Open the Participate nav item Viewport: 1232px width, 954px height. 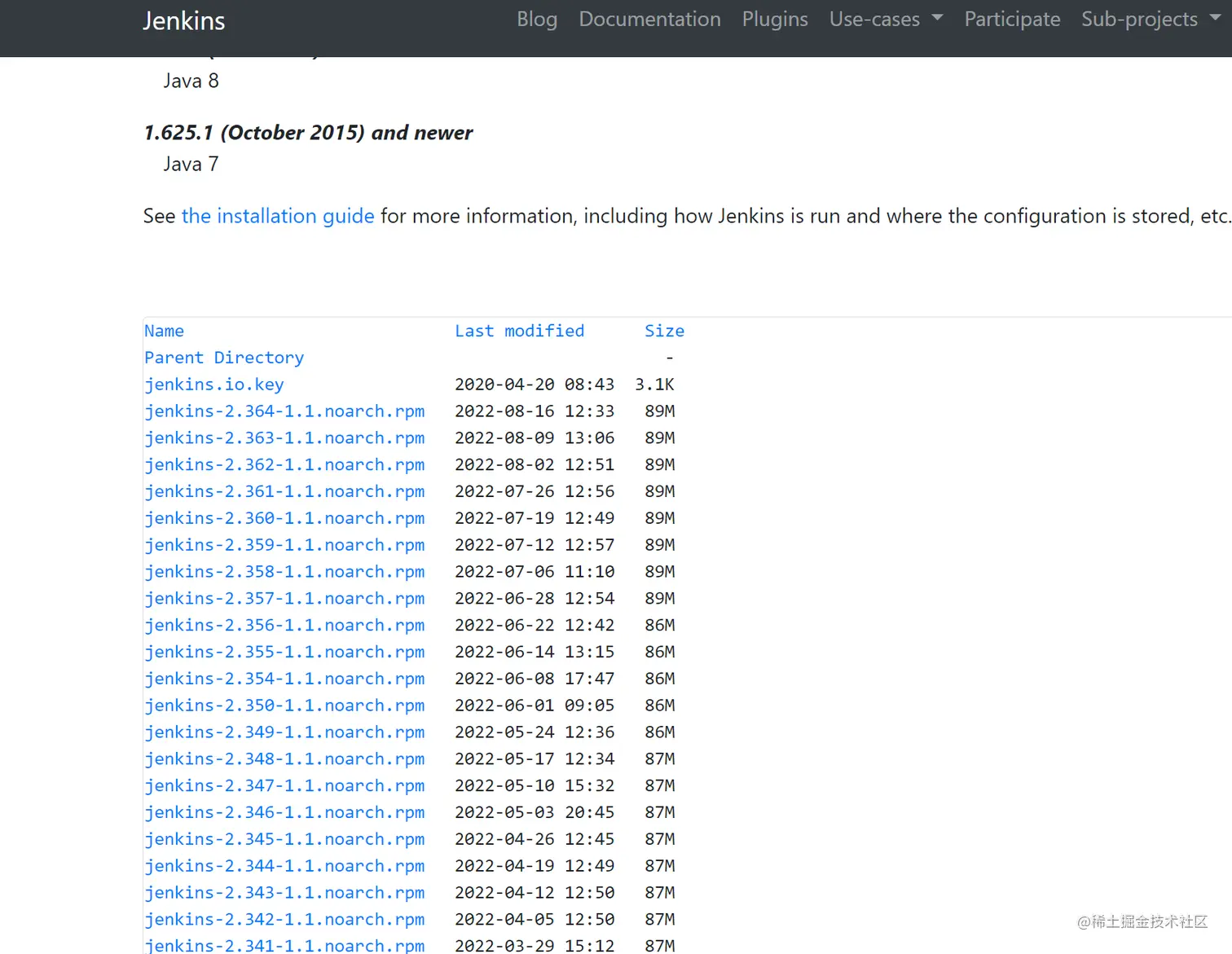click(x=1012, y=20)
